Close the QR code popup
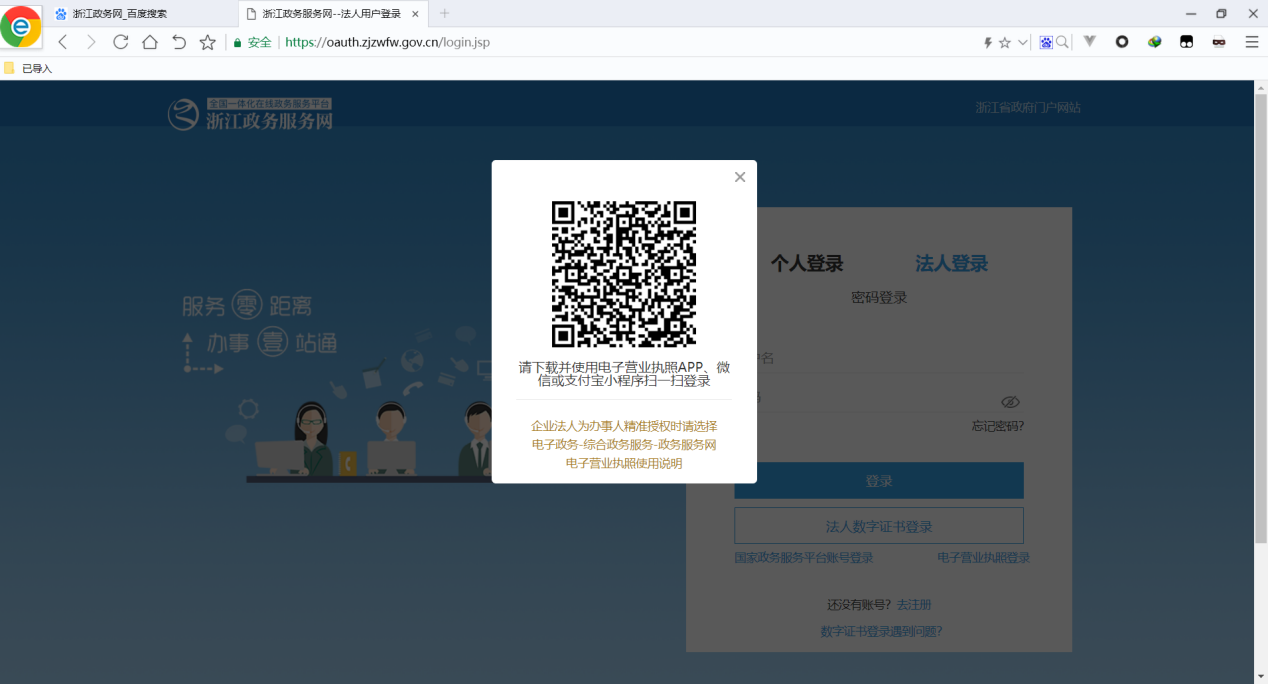 coord(740,177)
